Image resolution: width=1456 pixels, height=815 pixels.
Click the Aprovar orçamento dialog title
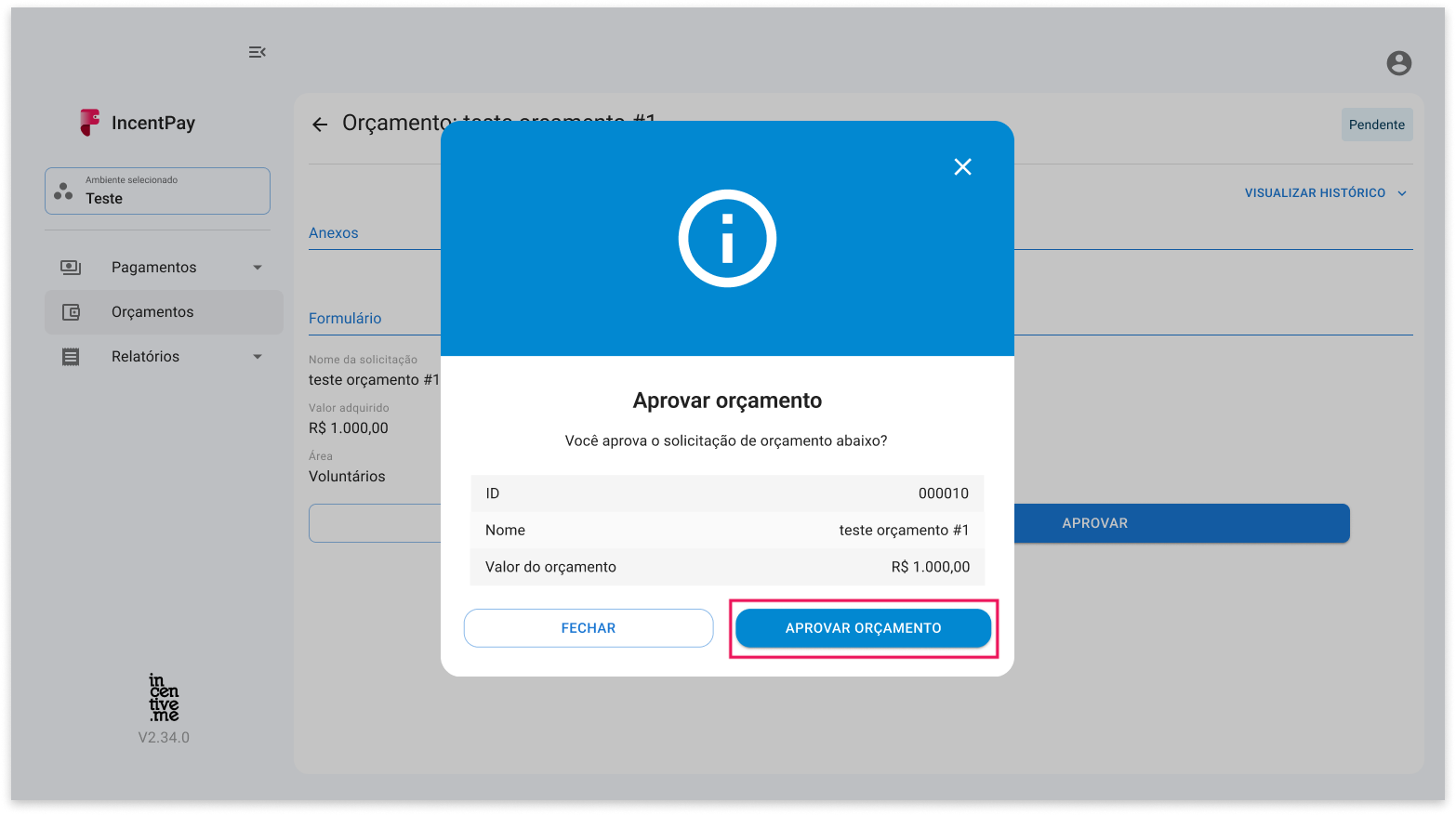click(x=727, y=401)
